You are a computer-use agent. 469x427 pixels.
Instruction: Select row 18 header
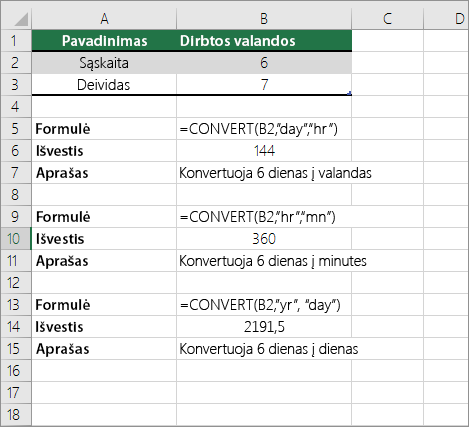[x=16, y=415]
